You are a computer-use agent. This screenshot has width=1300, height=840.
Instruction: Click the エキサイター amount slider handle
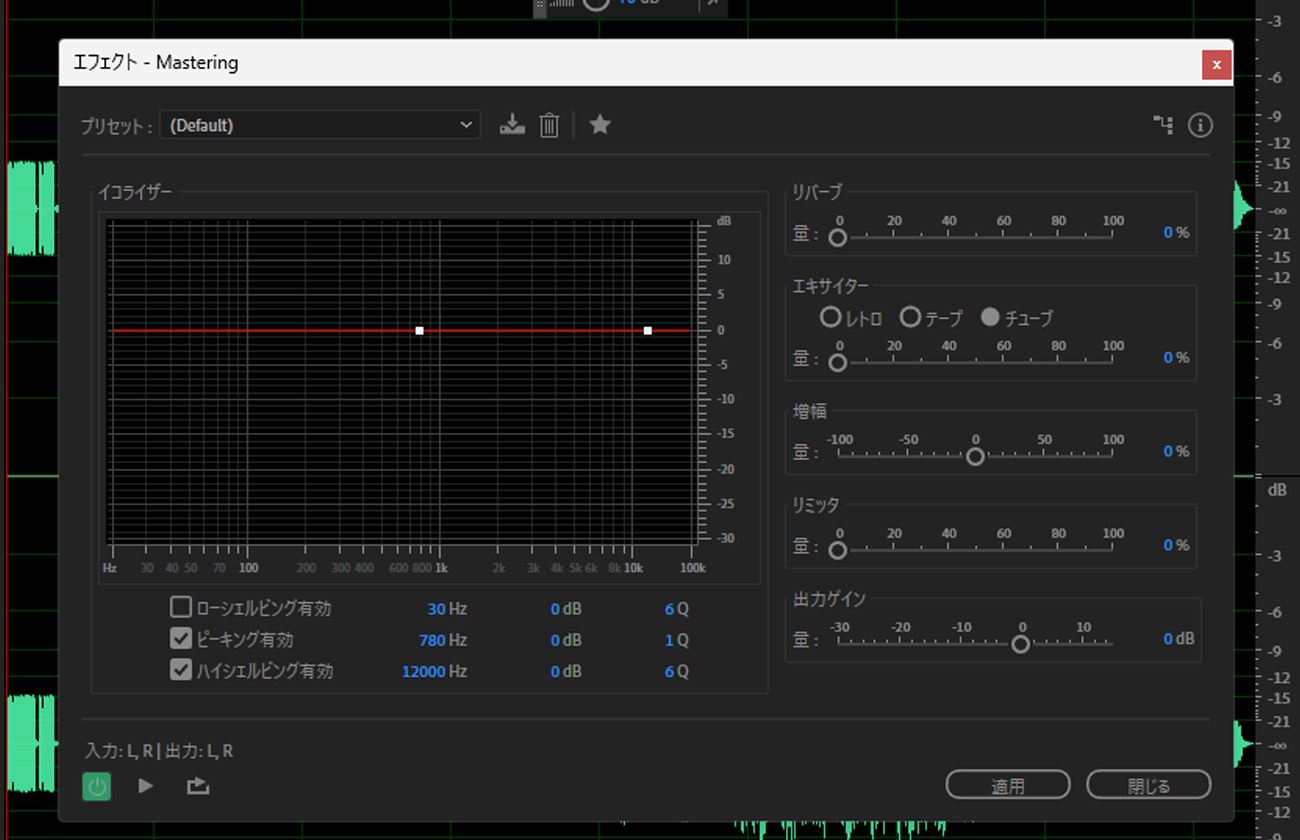(838, 363)
